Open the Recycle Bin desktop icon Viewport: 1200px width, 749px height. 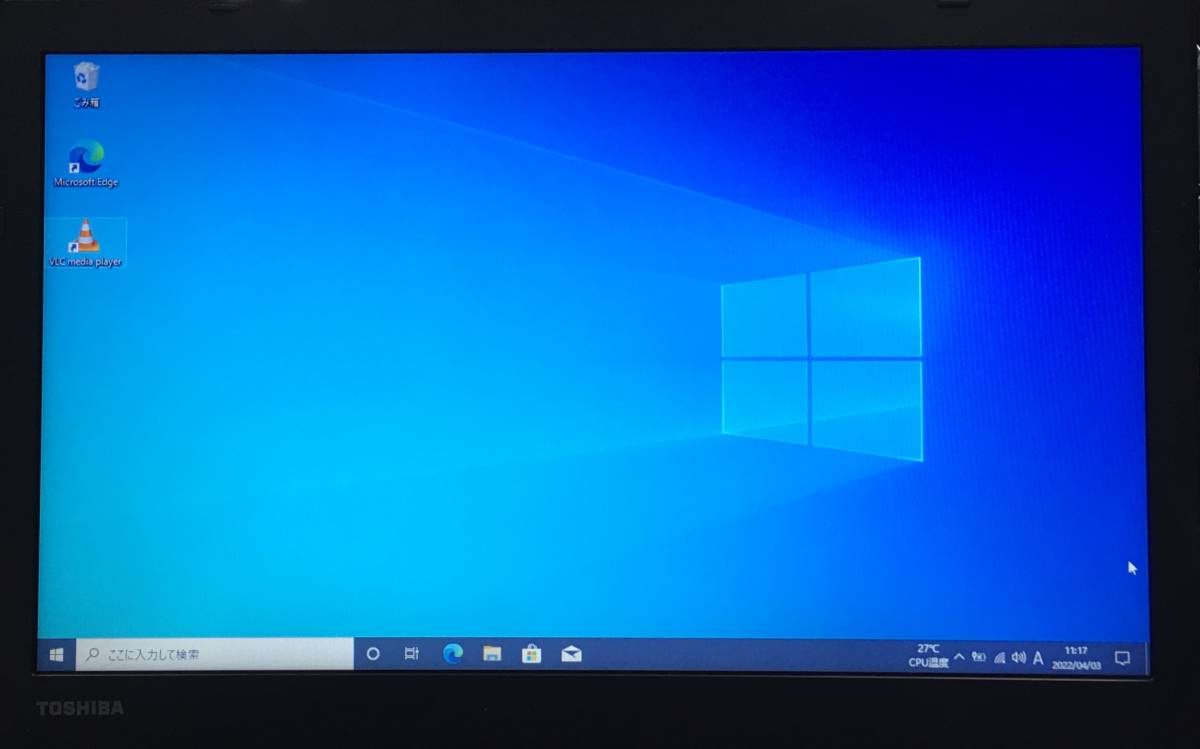point(86,84)
